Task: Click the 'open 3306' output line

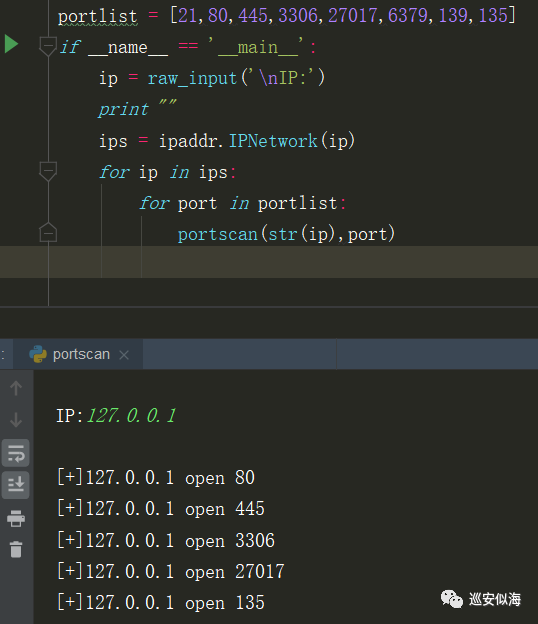Action: (x=166, y=540)
